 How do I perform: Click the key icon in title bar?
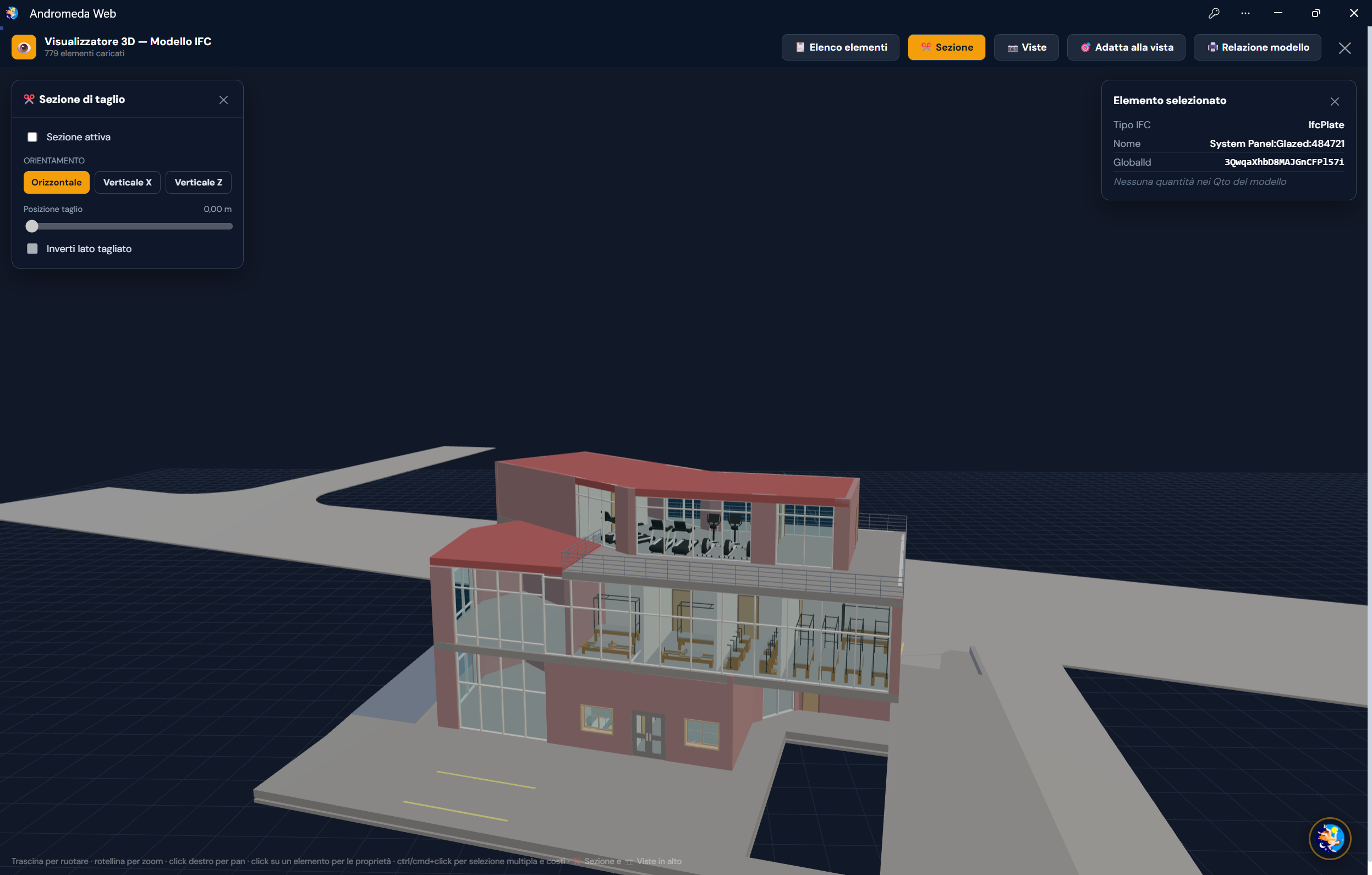click(x=1214, y=13)
